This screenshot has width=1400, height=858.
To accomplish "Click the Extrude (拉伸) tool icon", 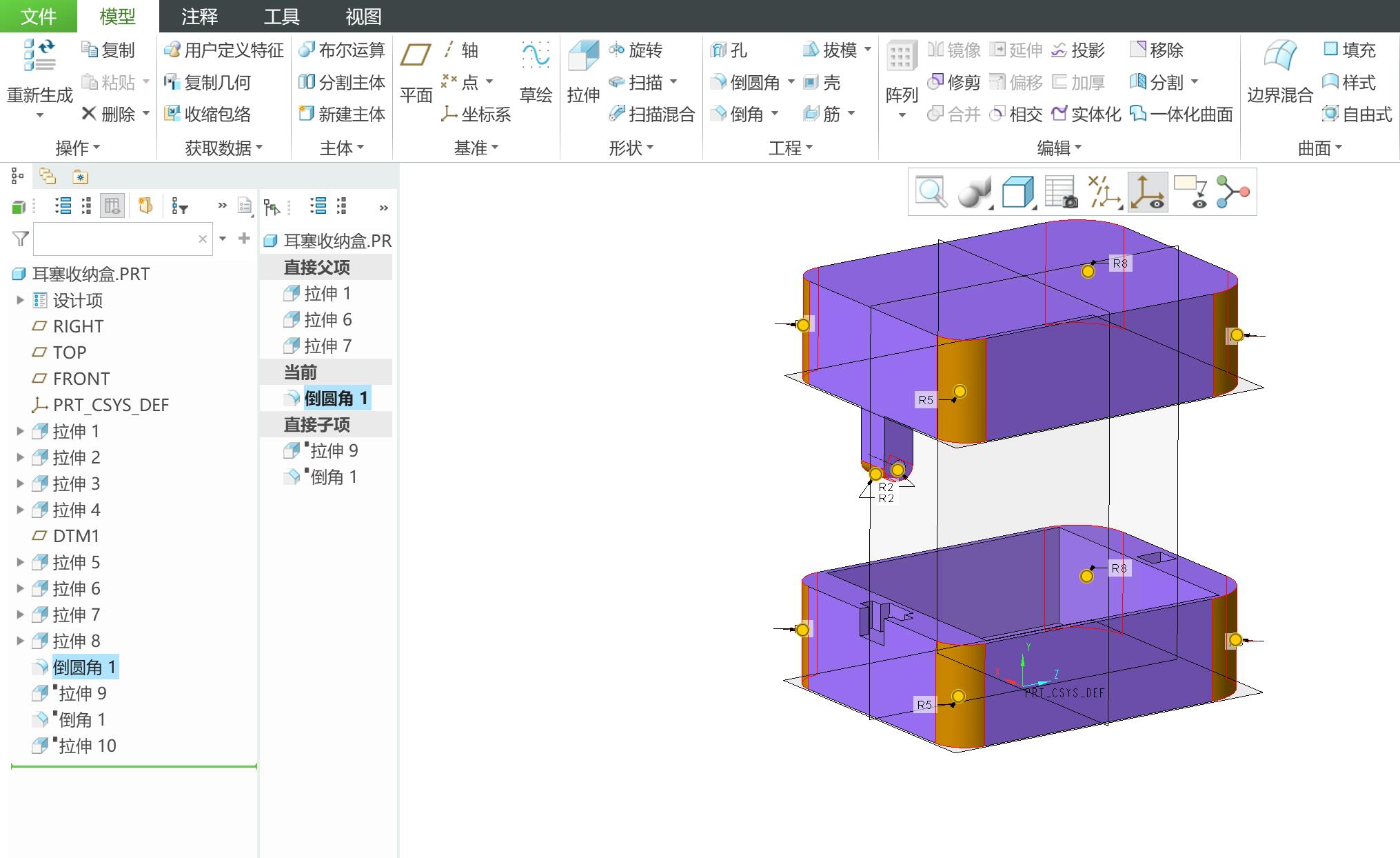I will coord(583,57).
